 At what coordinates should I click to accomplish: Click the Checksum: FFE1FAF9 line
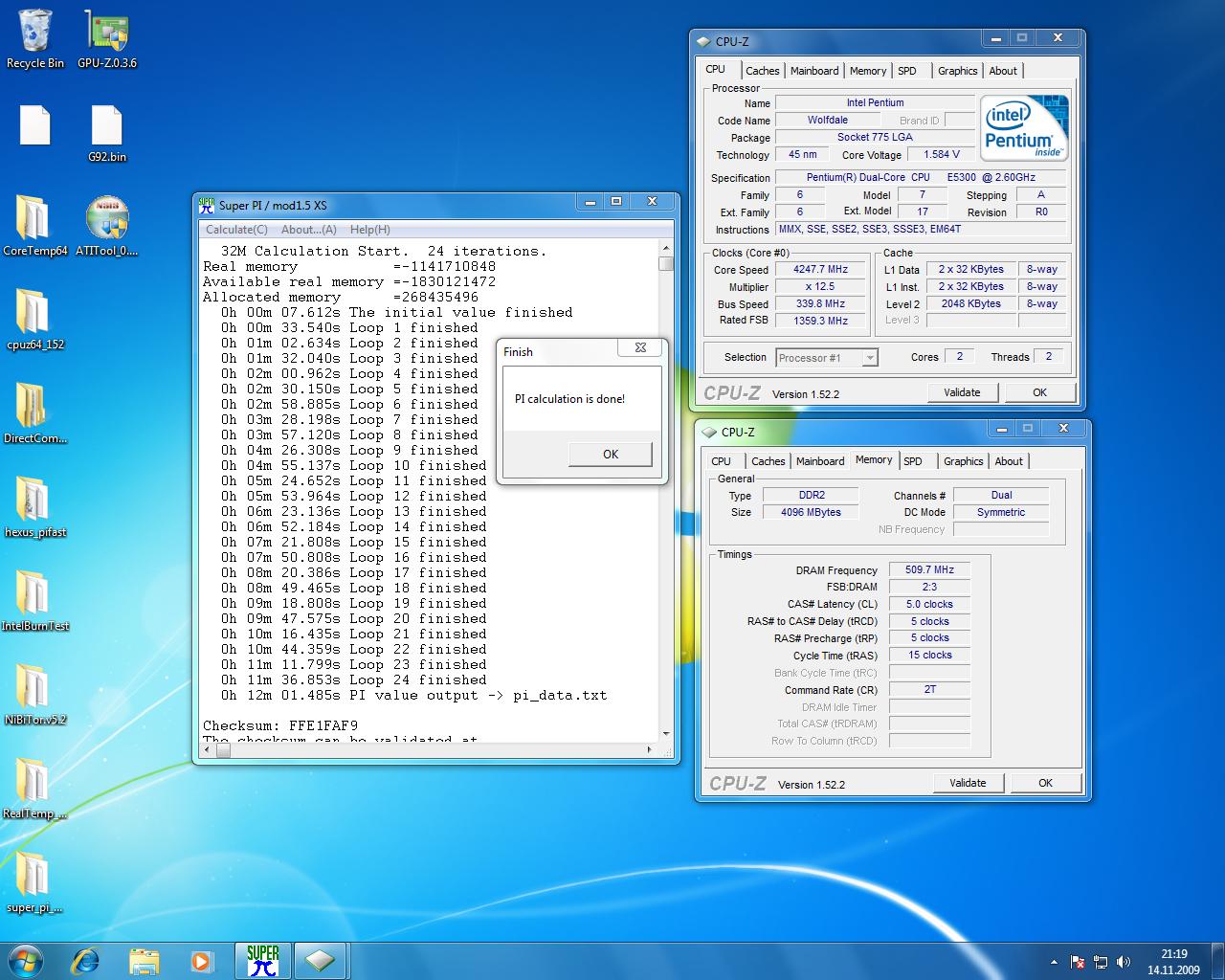tap(280, 725)
